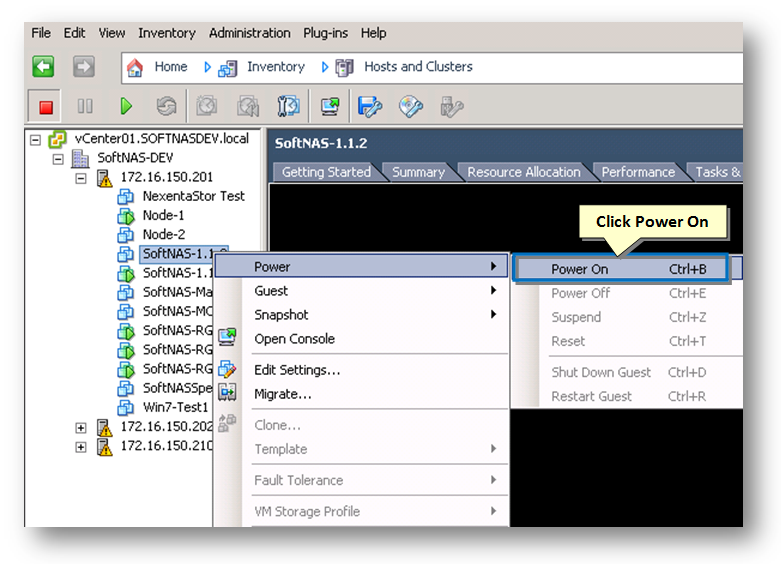
Task: Open the Edit menu
Action: tap(74, 33)
